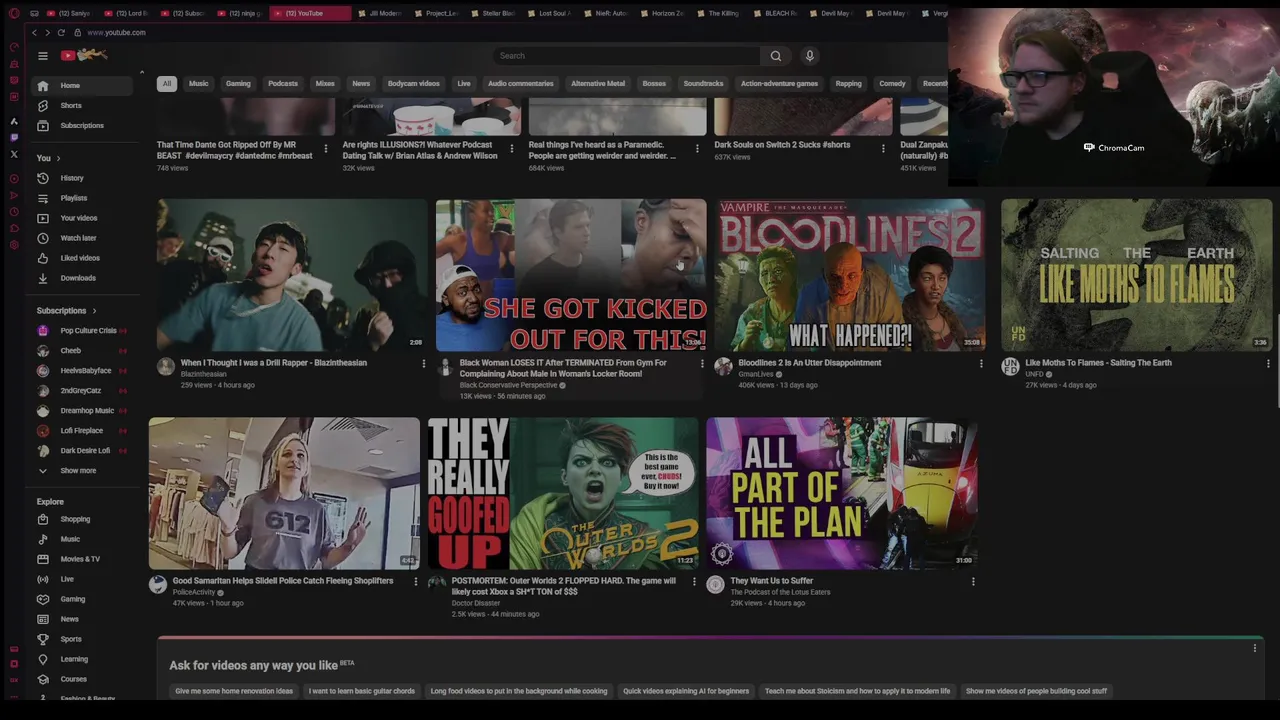Open Courses under Explore
The image size is (1280, 720).
click(81, 679)
